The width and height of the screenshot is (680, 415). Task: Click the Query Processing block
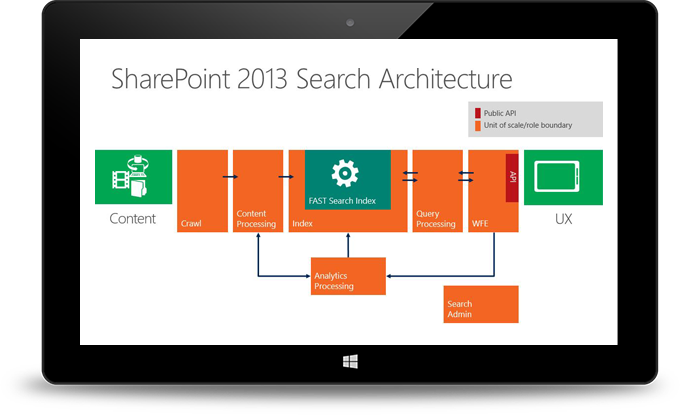coord(438,191)
